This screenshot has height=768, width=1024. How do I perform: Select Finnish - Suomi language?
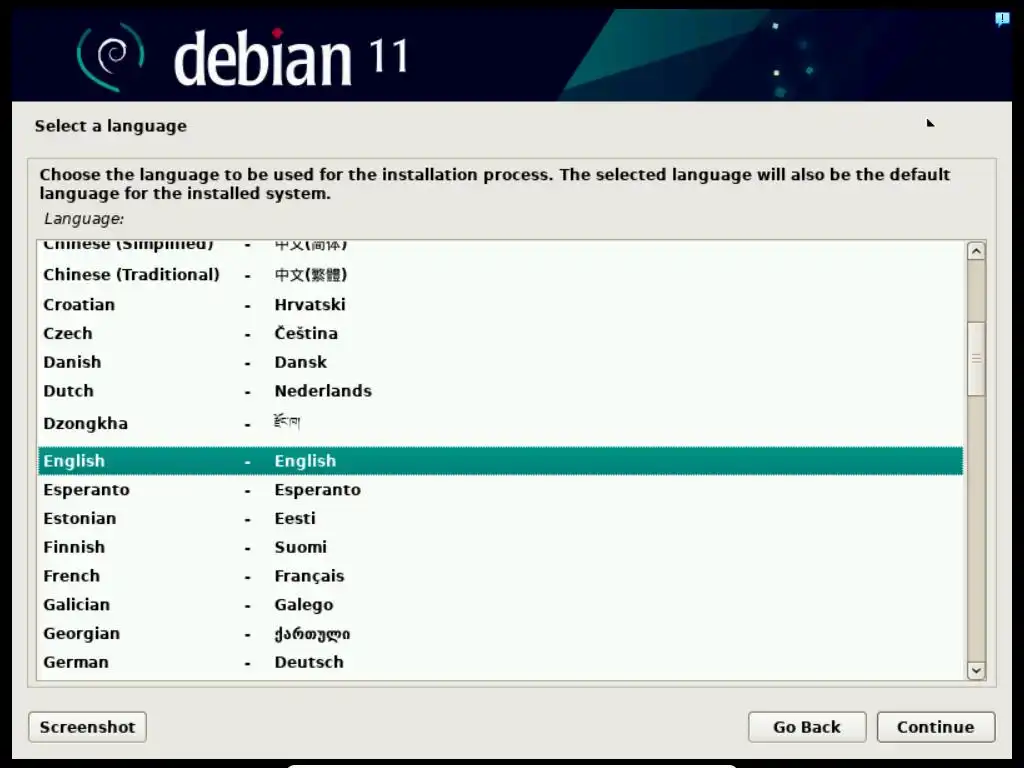coord(500,547)
